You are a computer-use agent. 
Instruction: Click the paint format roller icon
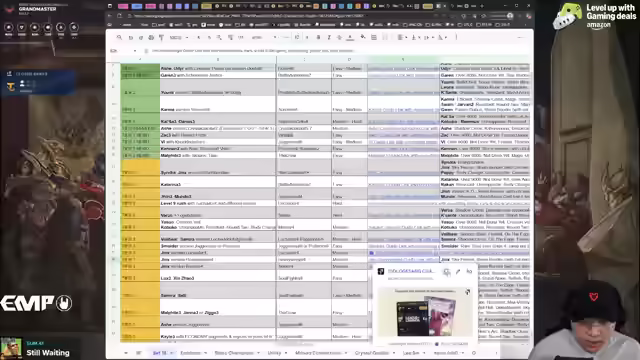[161, 38]
